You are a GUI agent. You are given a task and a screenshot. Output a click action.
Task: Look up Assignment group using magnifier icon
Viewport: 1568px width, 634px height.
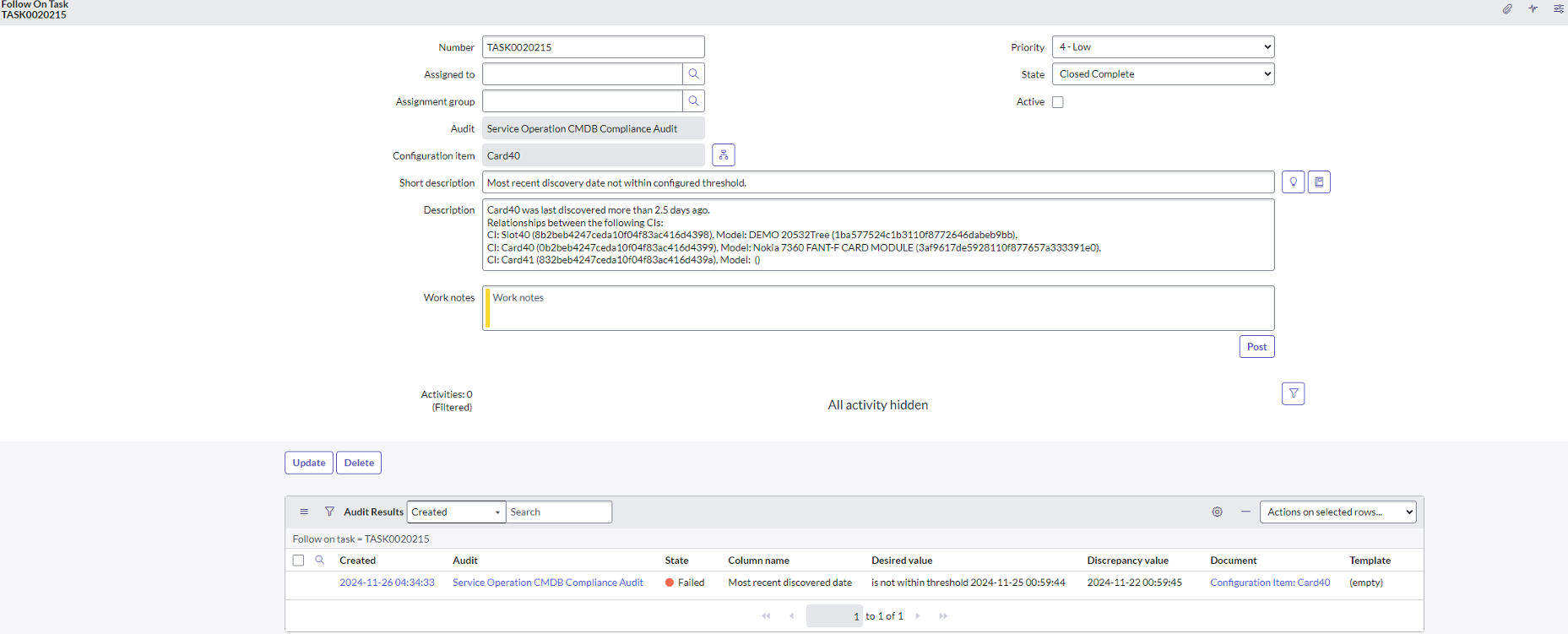point(693,101)
